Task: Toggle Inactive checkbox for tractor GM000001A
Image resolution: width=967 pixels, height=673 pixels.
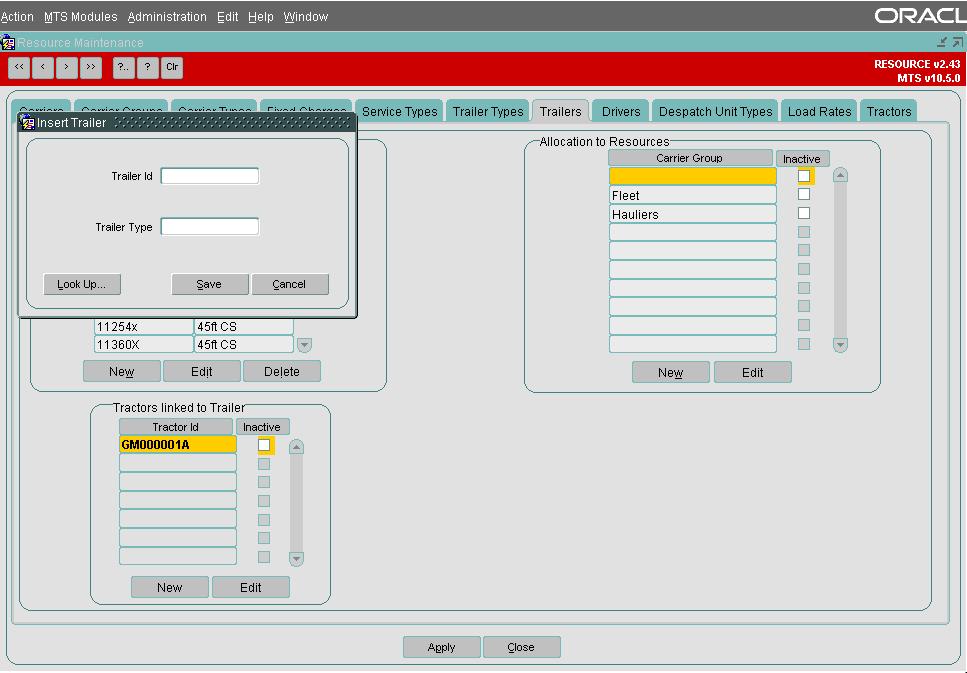Action: pos(264,445)
